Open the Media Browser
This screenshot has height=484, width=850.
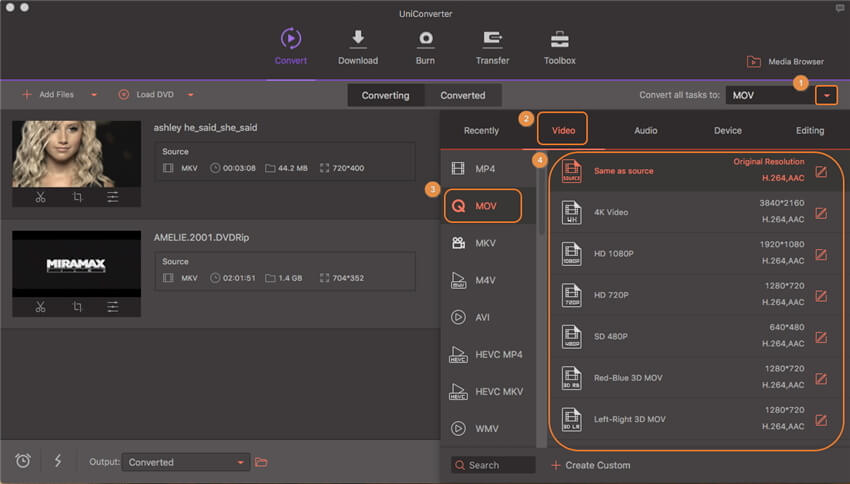coord(785,62)
